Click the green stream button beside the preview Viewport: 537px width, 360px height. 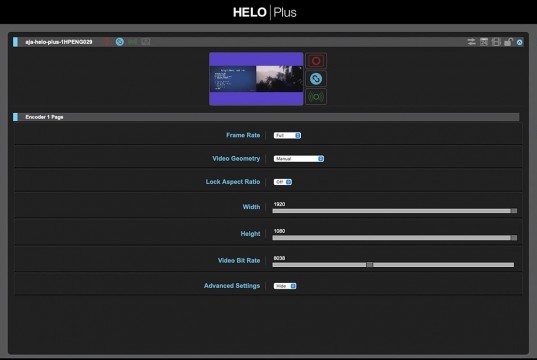316,97
